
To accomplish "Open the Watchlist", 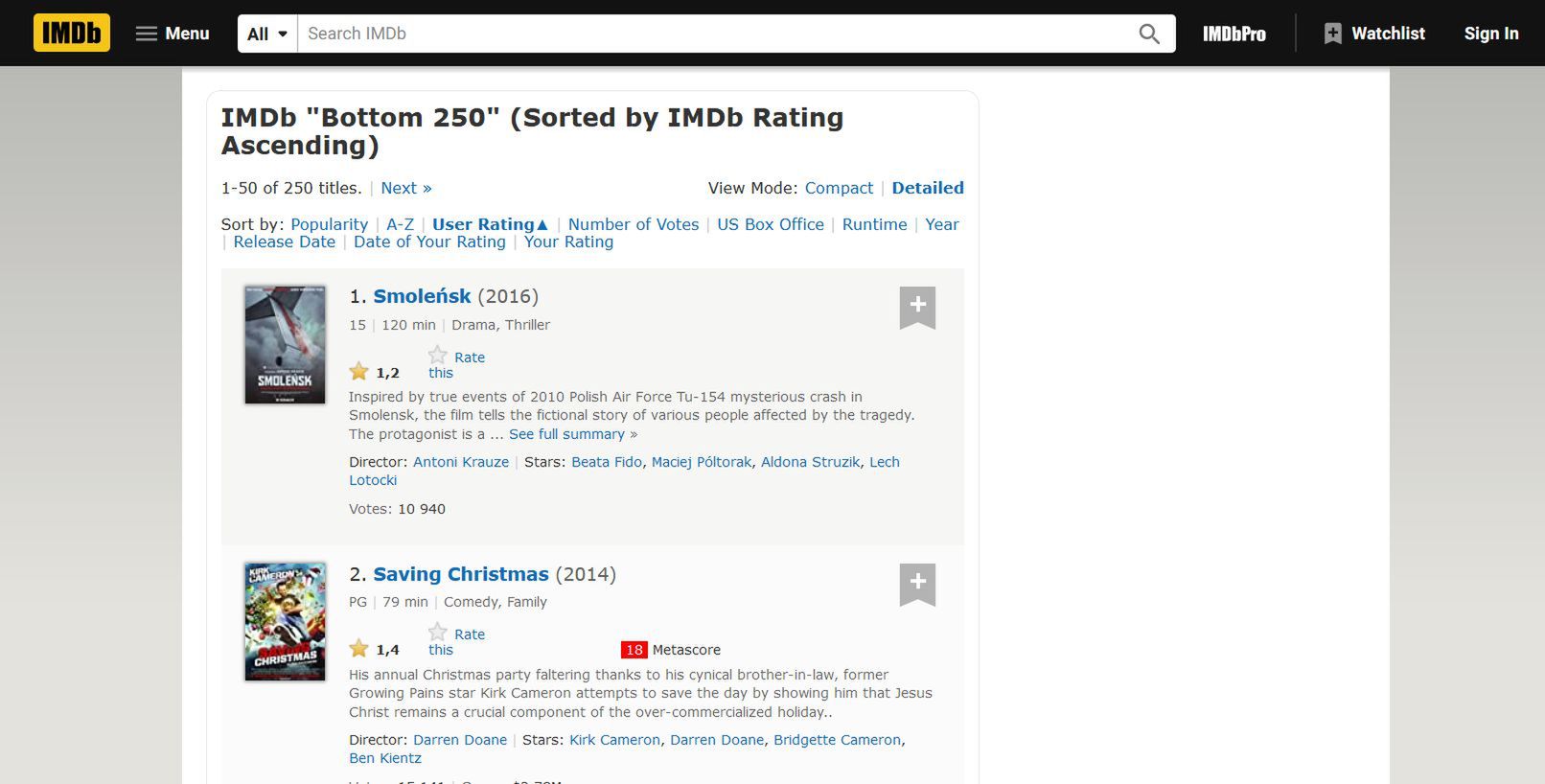I will click(x=1374, y=34).
